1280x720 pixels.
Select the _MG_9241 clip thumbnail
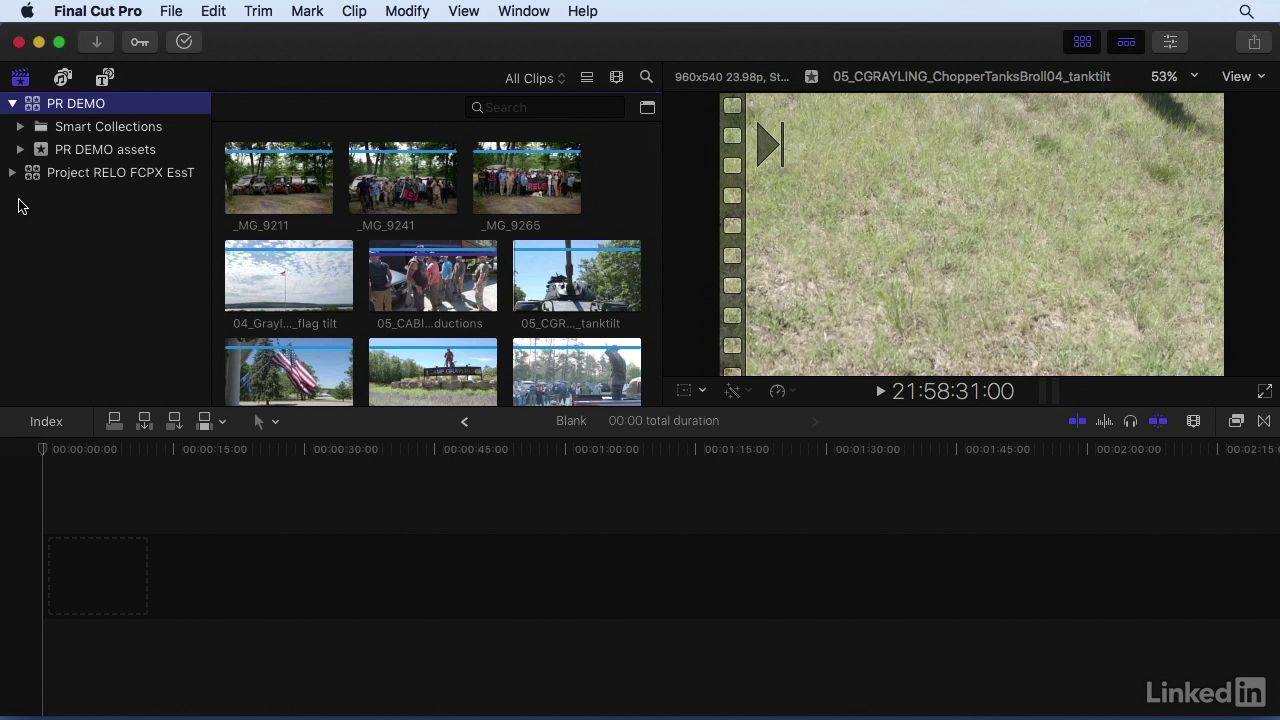(403, 178)
